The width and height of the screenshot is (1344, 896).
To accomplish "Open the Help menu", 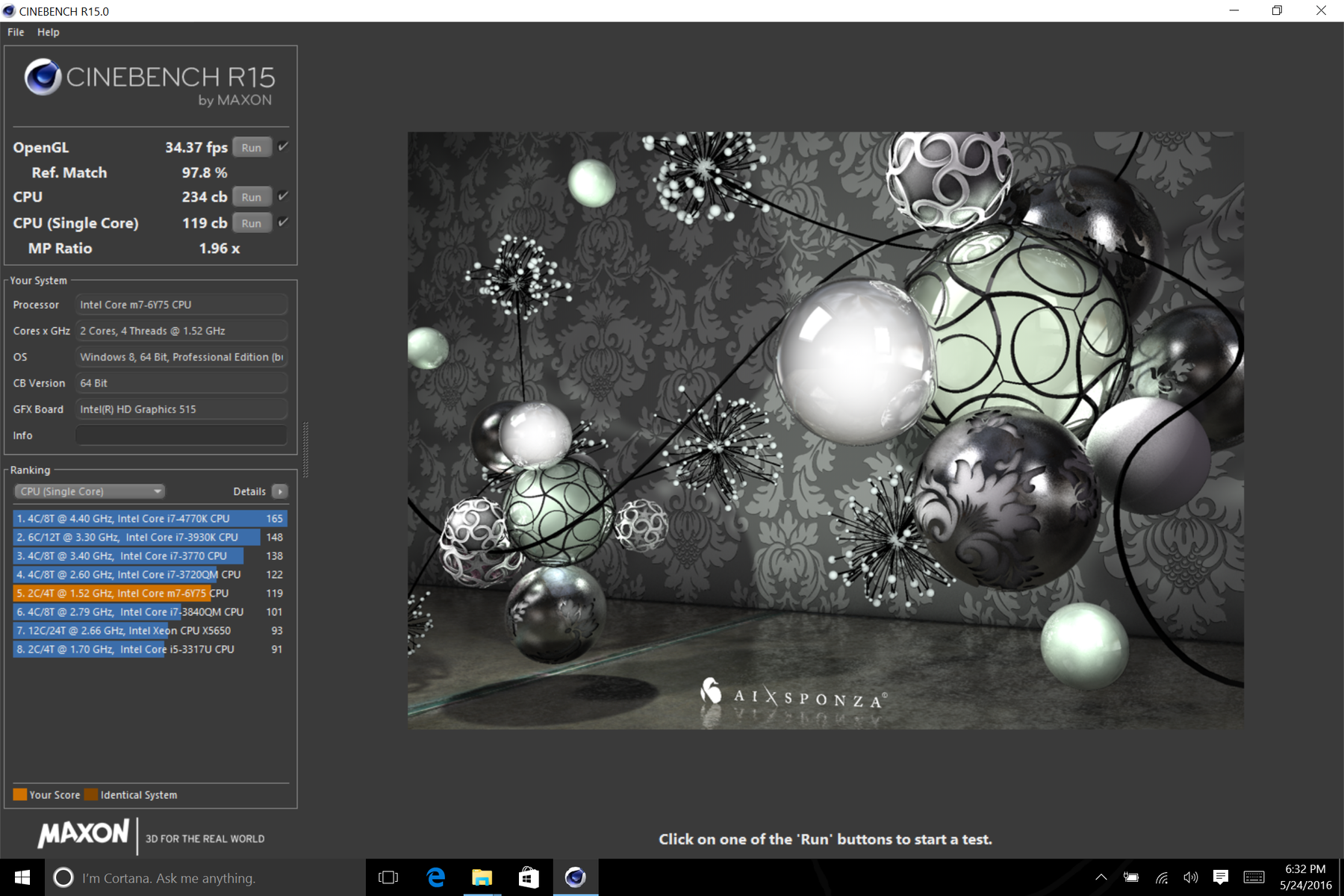I will click(49, 32).
